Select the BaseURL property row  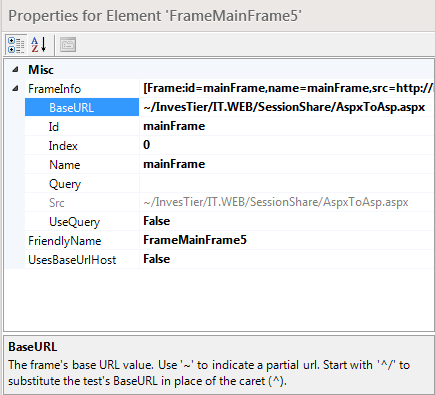(82, 108)
